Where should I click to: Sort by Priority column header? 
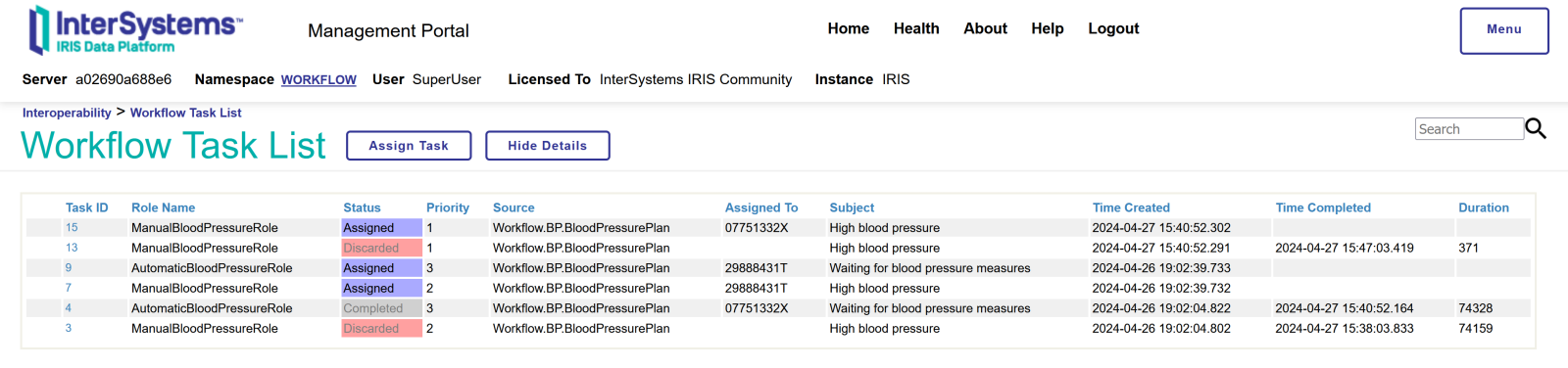coord(448,207)
